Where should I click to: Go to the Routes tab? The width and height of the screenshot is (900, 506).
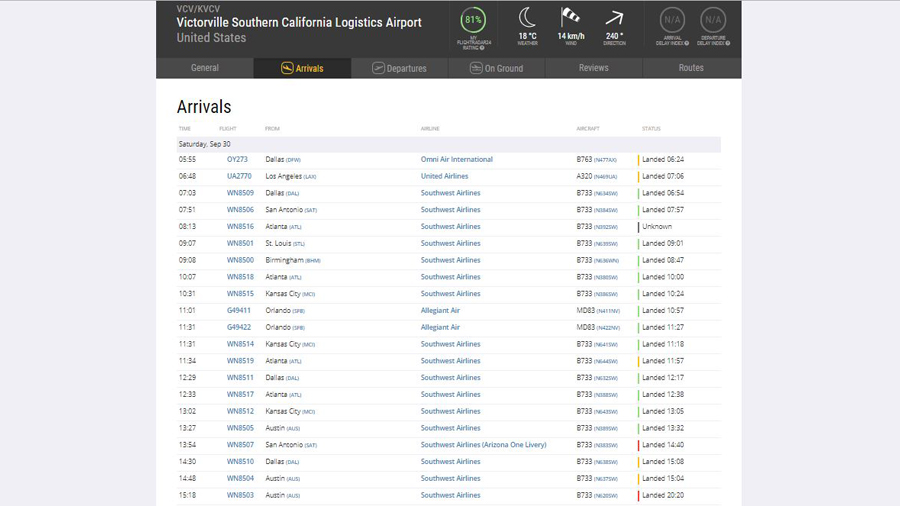(691, 68)
